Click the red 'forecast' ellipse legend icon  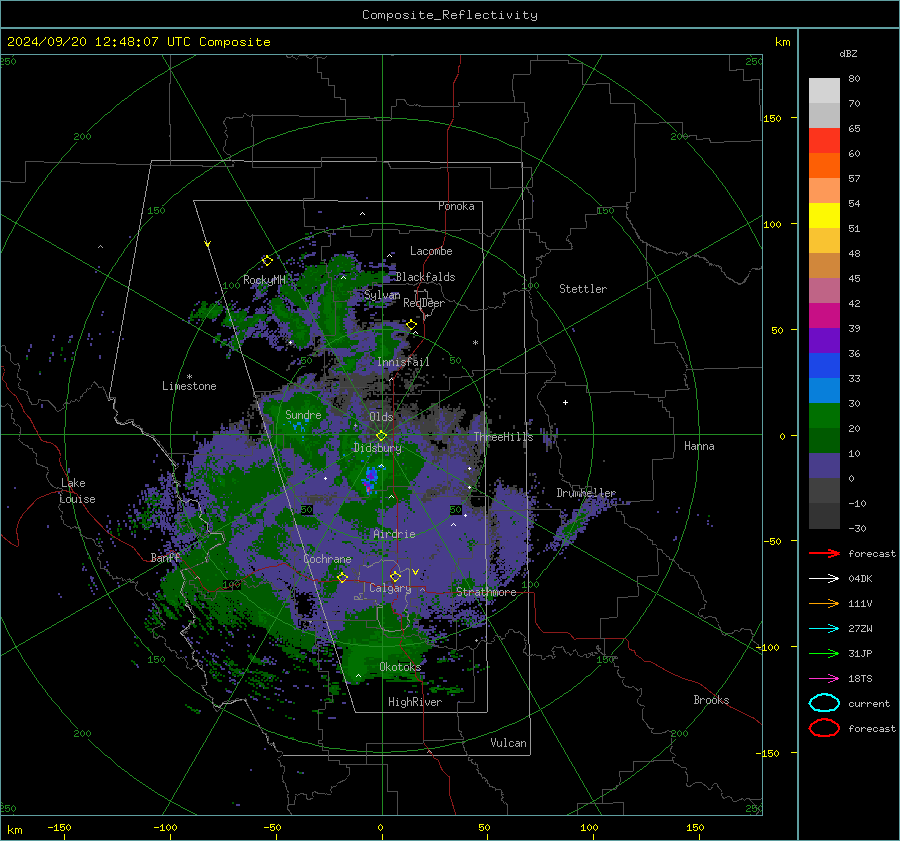[824, 728]
